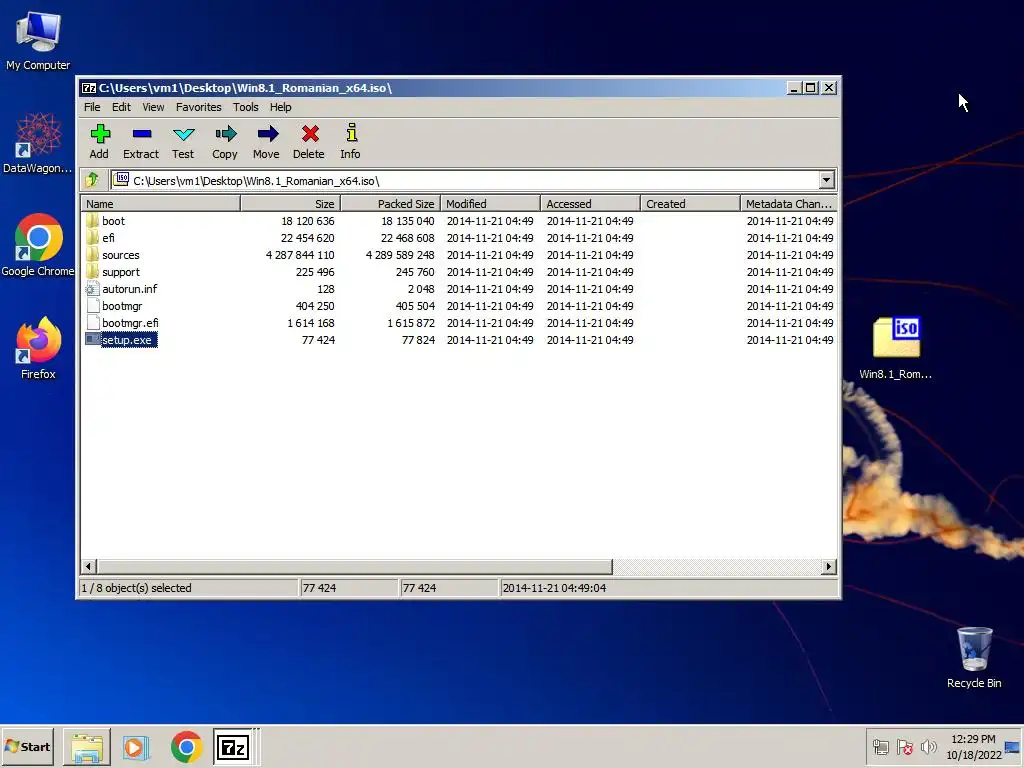Click horizontal scrollbar left arrow
This screenshot has height=768, width=1024.
(x=89, y=566)
